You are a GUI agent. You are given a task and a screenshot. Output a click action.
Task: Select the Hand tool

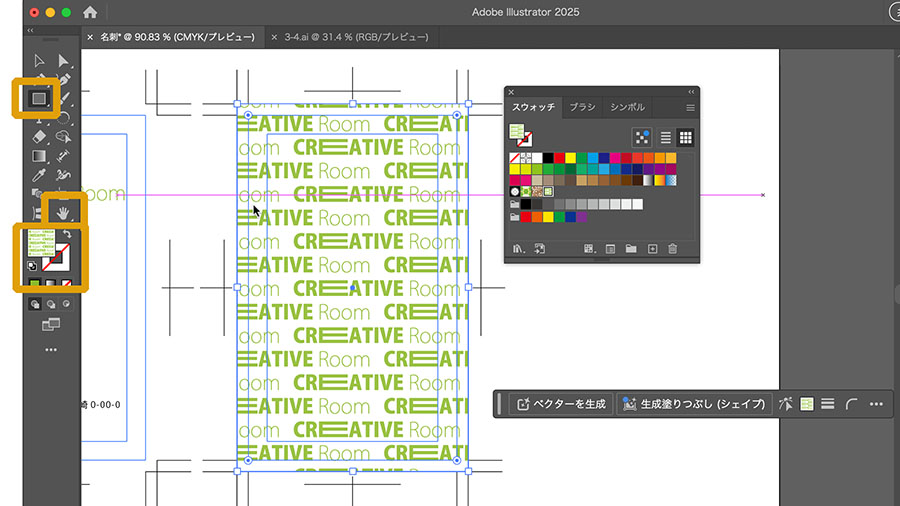tap(63, 213)
